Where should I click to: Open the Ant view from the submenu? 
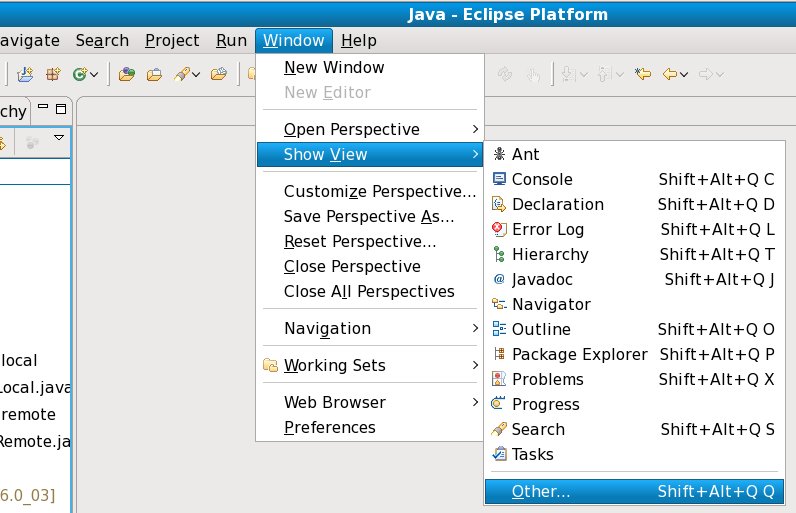click(x=525, y=154)
